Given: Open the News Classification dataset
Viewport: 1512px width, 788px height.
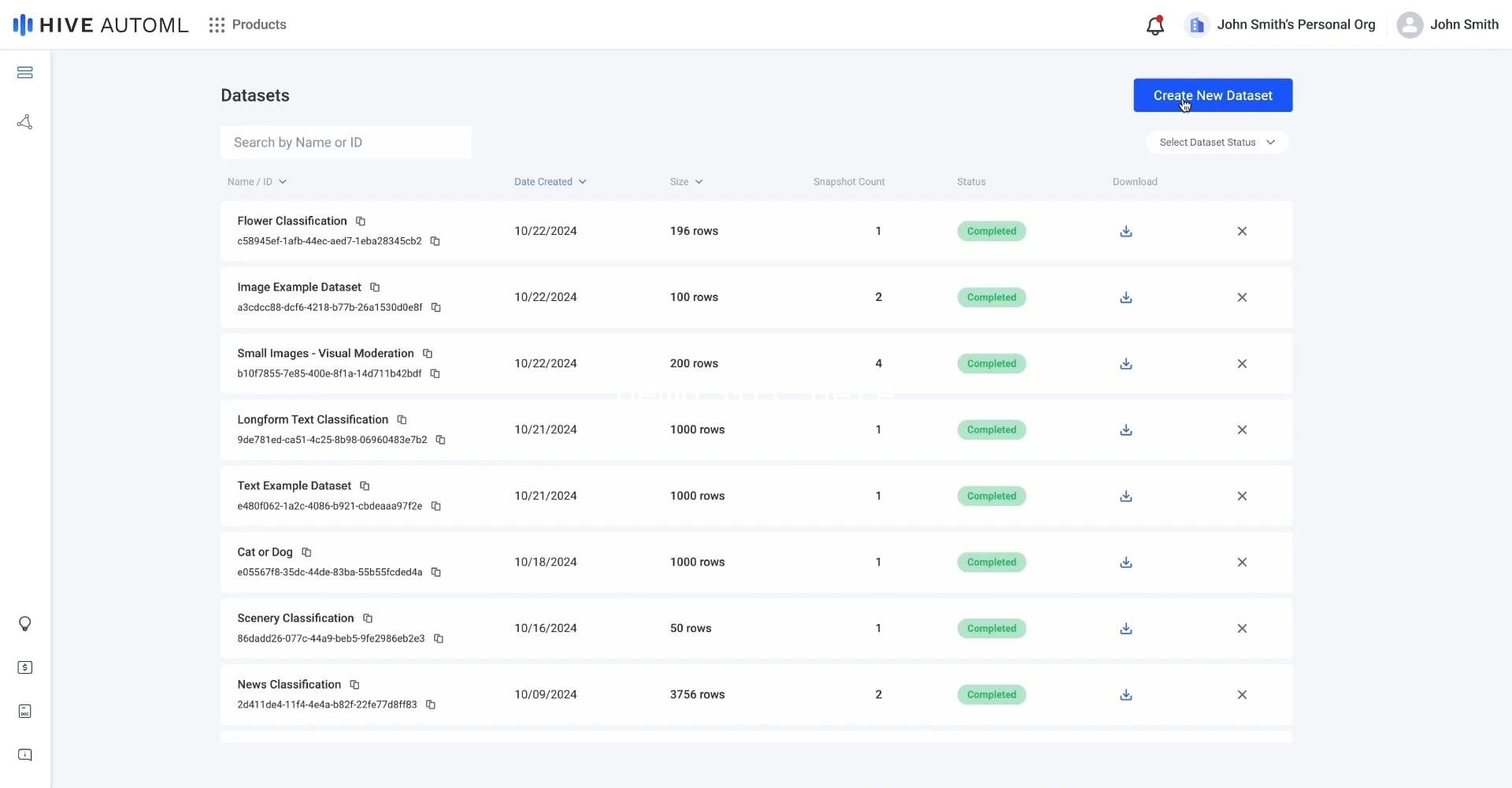Looking at the screenshot, I should pos(289,685).
